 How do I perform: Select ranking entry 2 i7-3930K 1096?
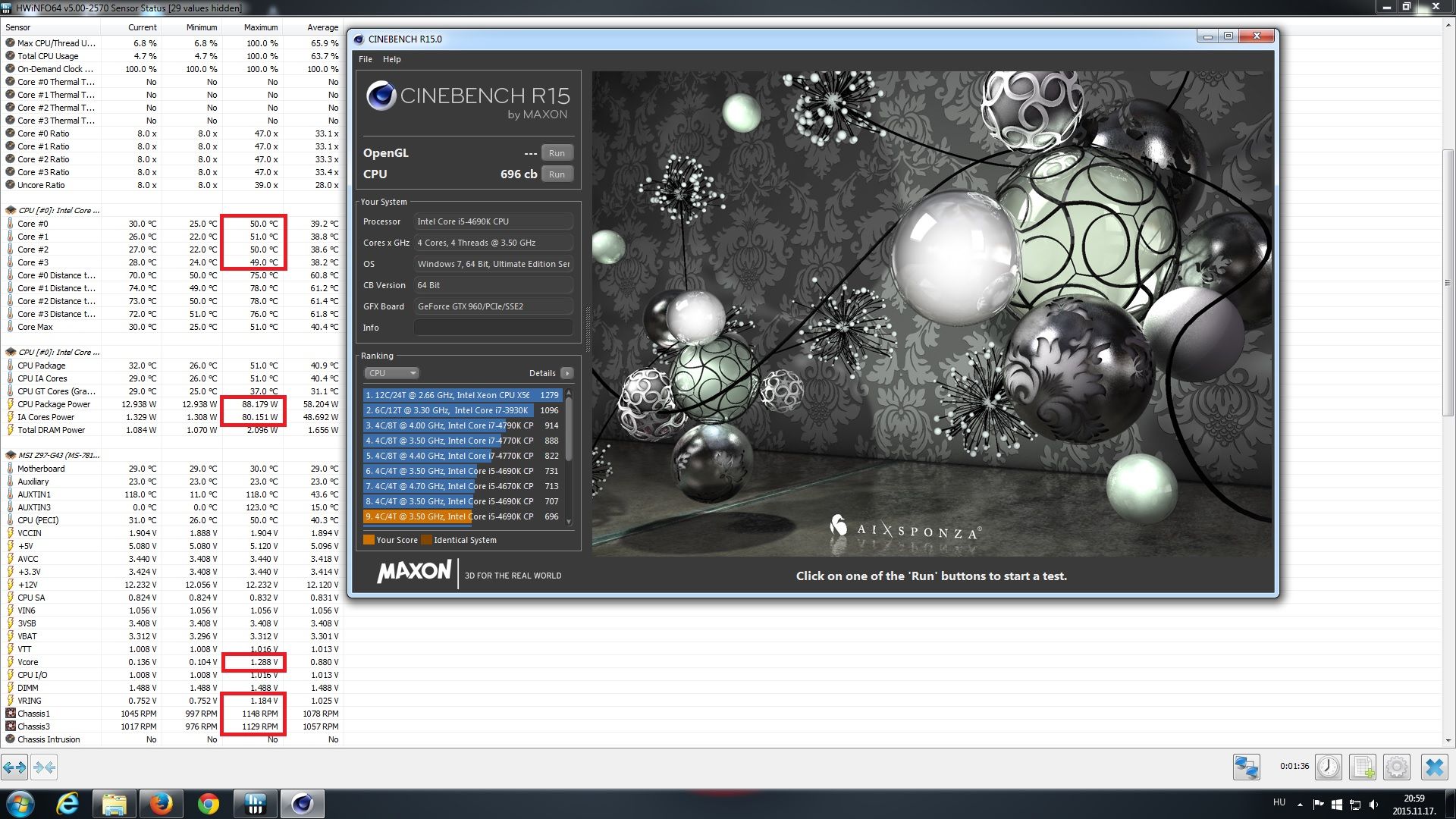coord(462,410)
